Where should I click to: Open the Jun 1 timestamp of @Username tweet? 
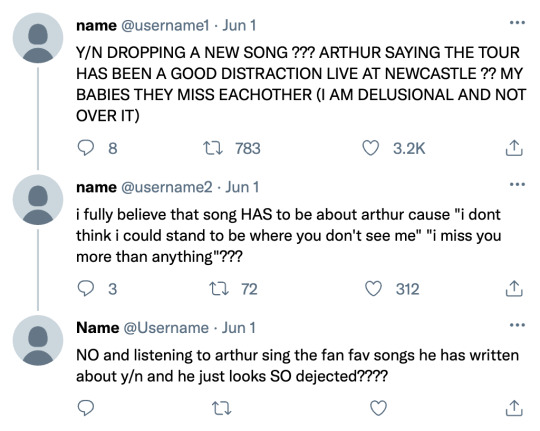pyautogui.click(x=238, y=328)
